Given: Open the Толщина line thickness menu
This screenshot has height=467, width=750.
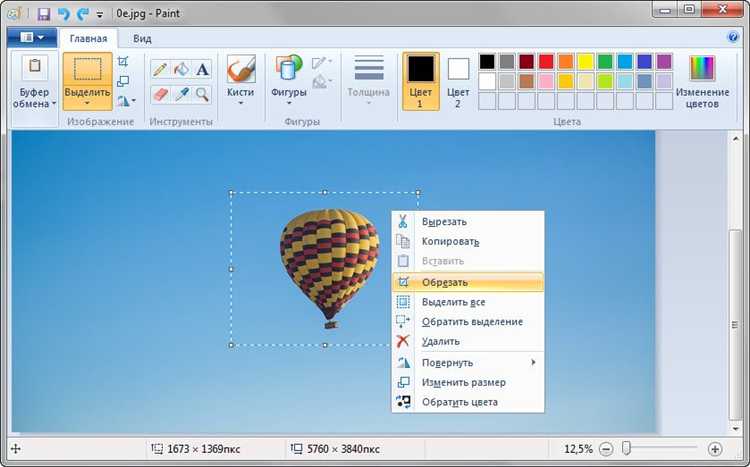Looking at the screenshot, I should tap(368, 80).
